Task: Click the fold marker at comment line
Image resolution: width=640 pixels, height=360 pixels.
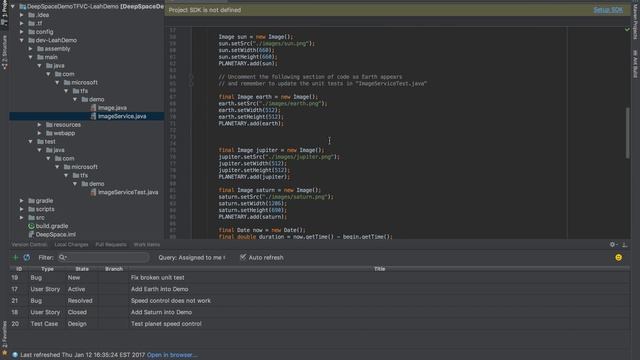Action: (x=191, y=77)
